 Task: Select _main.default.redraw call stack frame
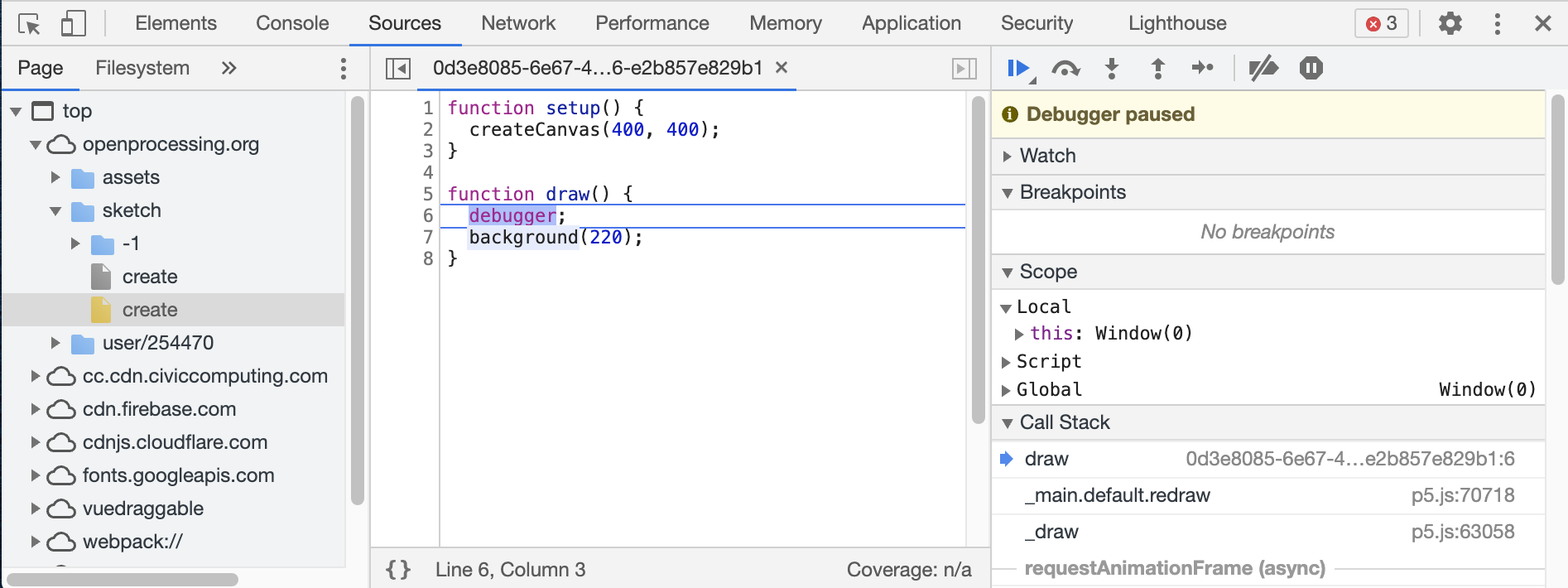coord(1118,495)
